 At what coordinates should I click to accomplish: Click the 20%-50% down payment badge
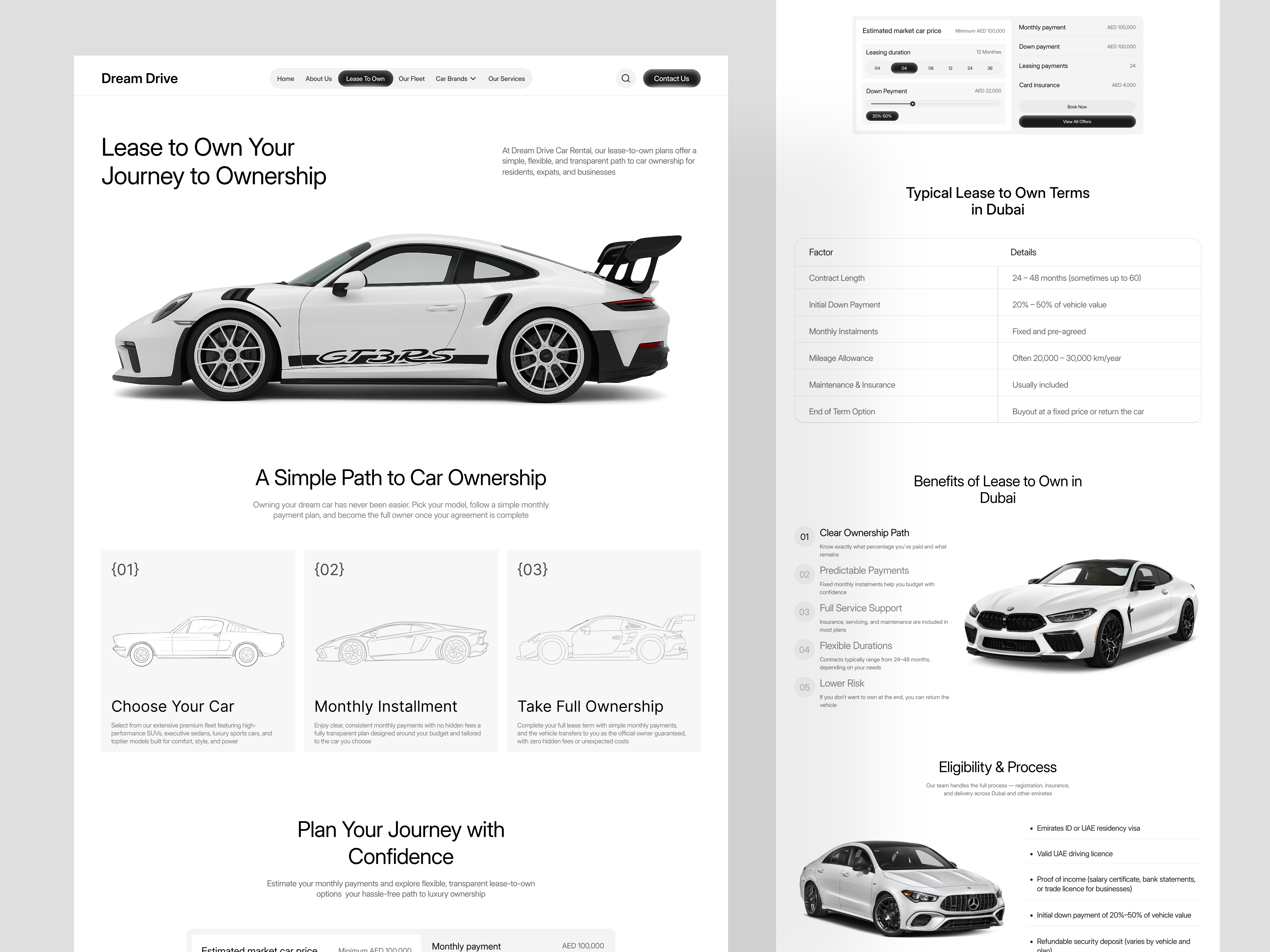click(882, 116)
